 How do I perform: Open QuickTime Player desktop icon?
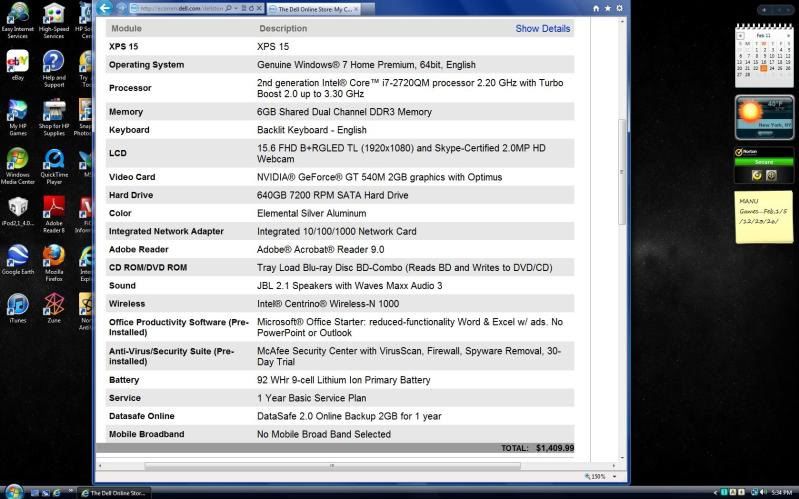54,166
